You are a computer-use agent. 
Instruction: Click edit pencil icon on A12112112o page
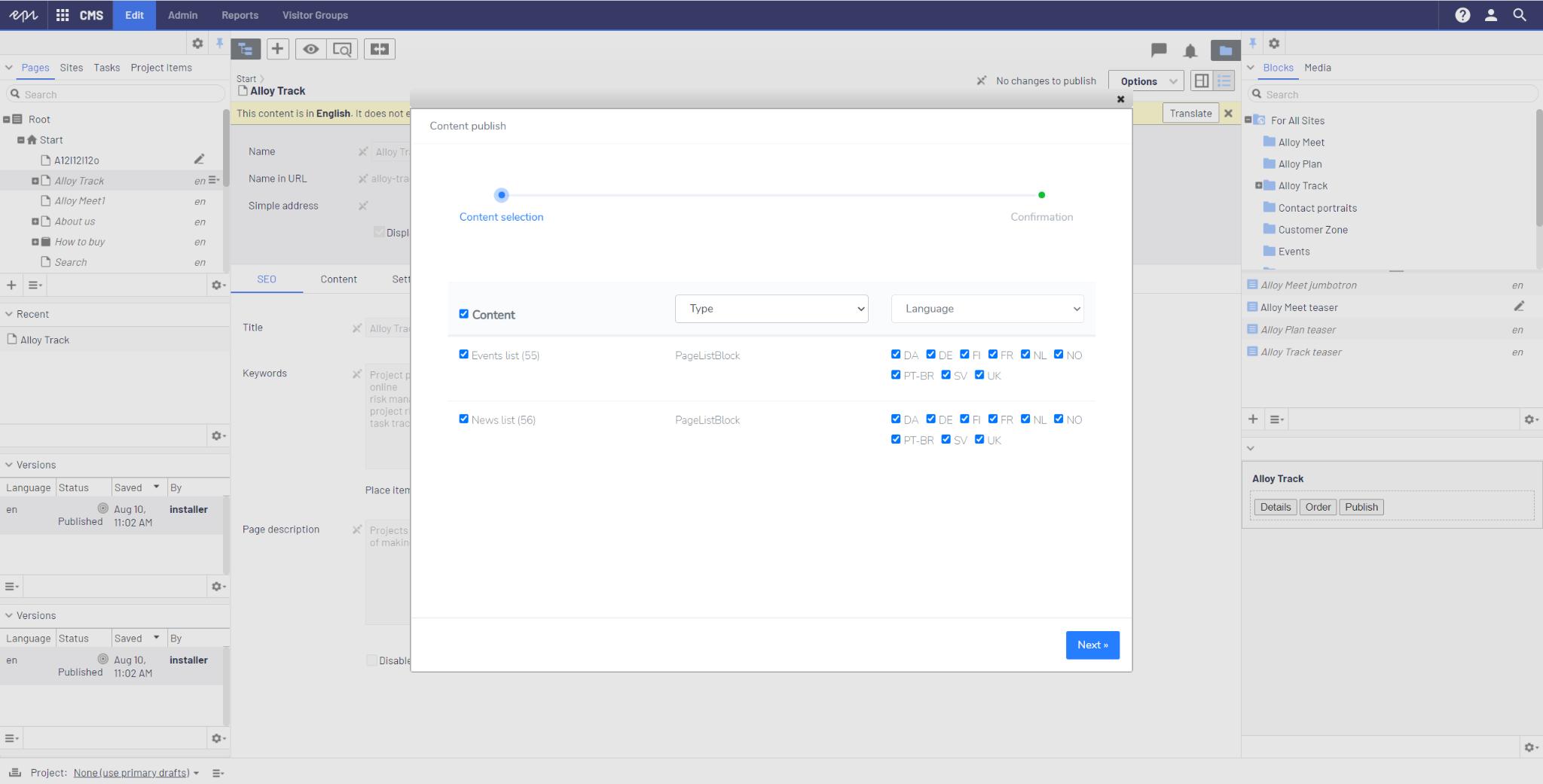pyautogui.click(x=199, y=160)
